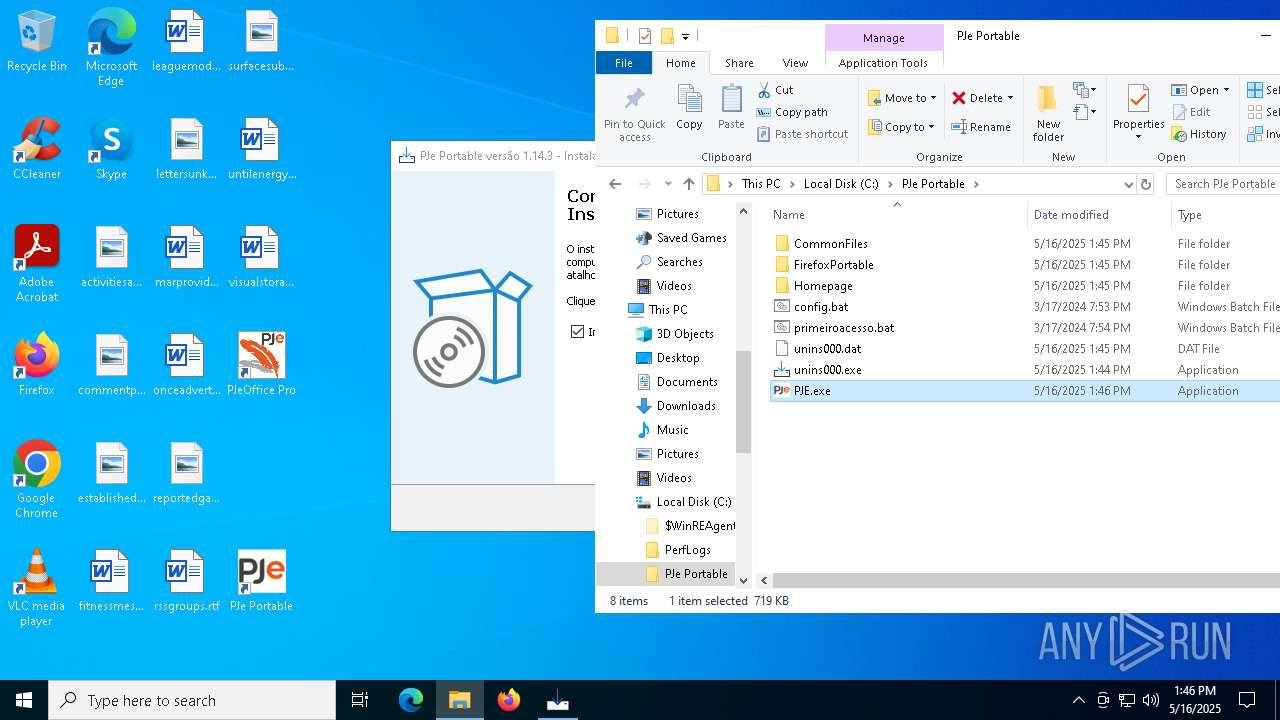Expand the ribbon Open button dropdown

click(x=1226, y=90)
